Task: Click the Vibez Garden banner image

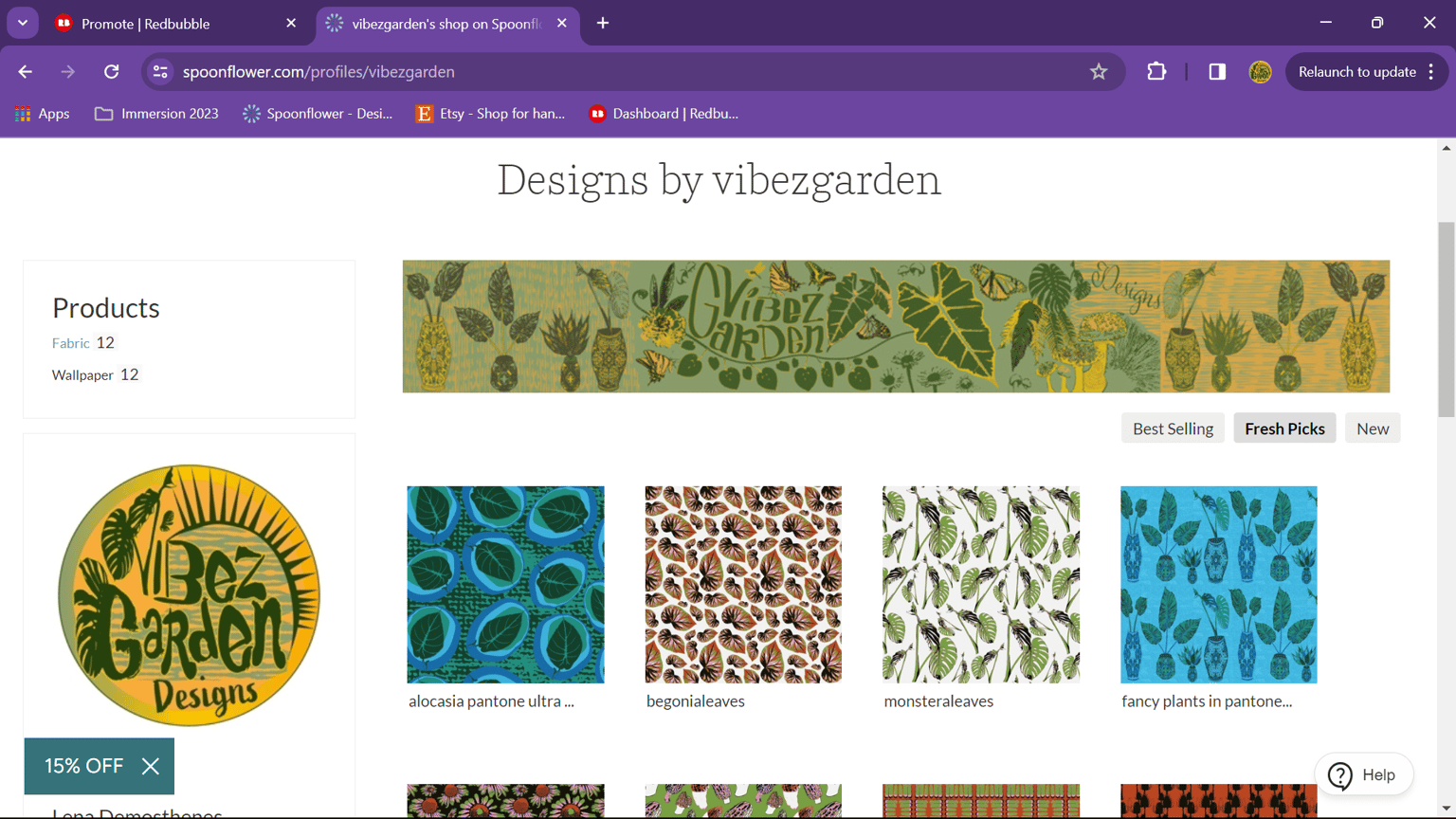Action: [x=896, y=326]
